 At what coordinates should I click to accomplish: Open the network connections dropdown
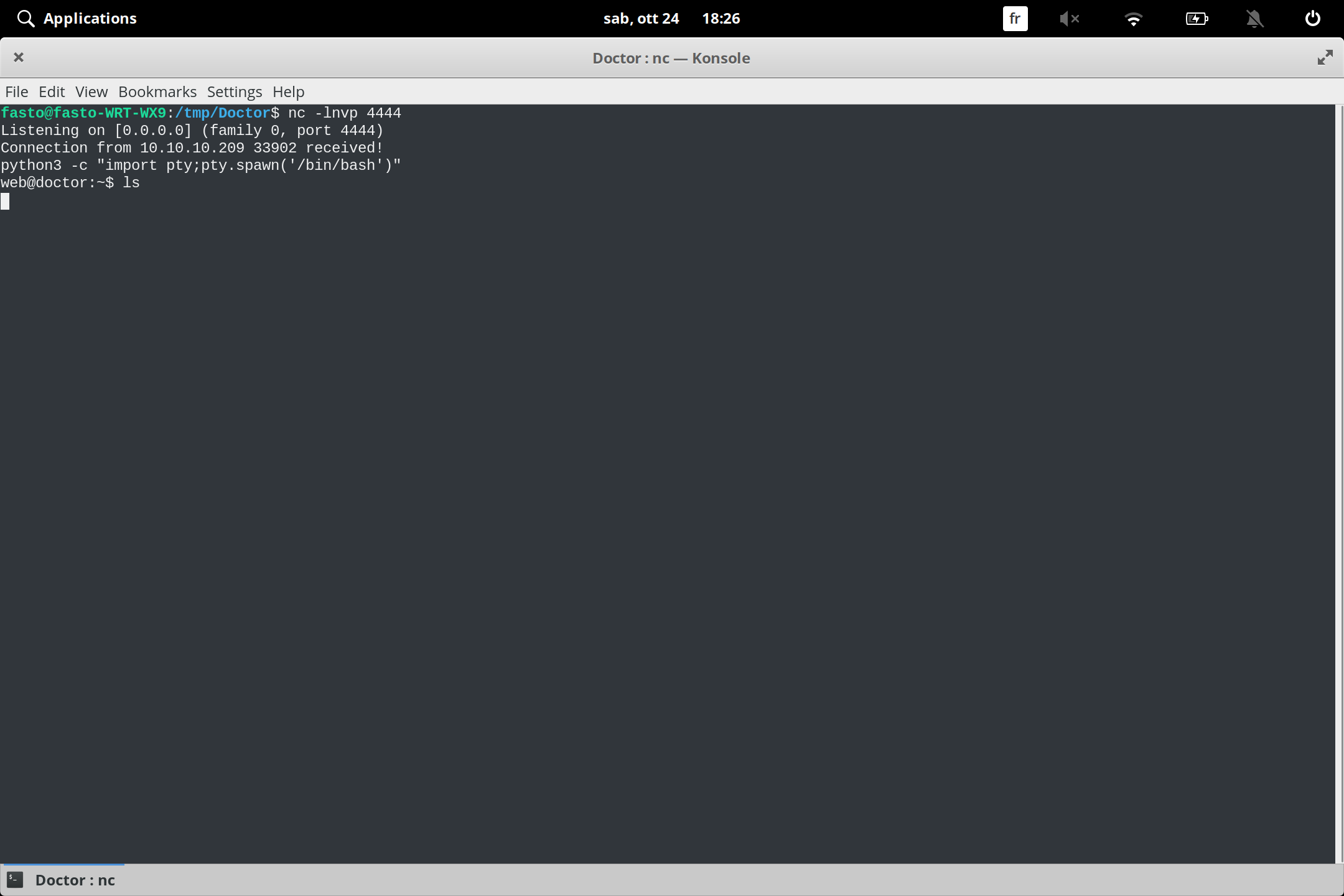pyautogui.click(x=1134, y=18)
